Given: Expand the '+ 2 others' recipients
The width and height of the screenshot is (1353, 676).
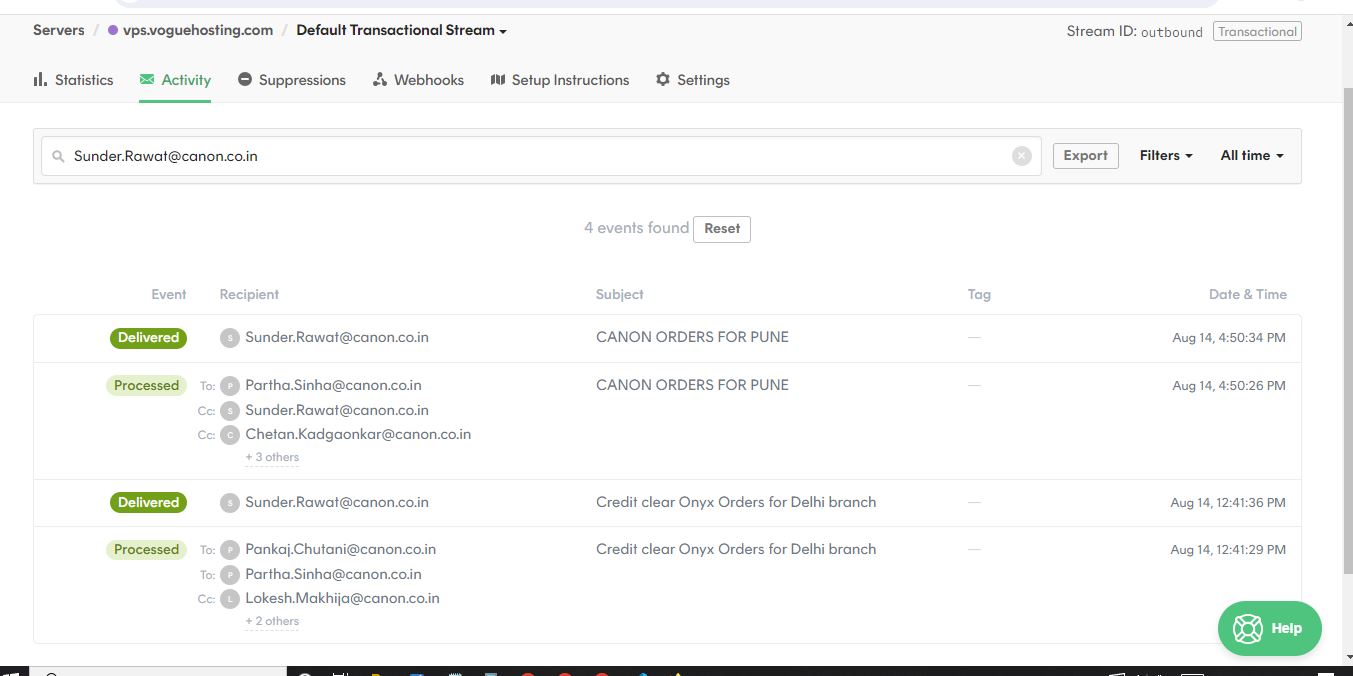Looking at the screenshot, I should [x=272, y=621].
